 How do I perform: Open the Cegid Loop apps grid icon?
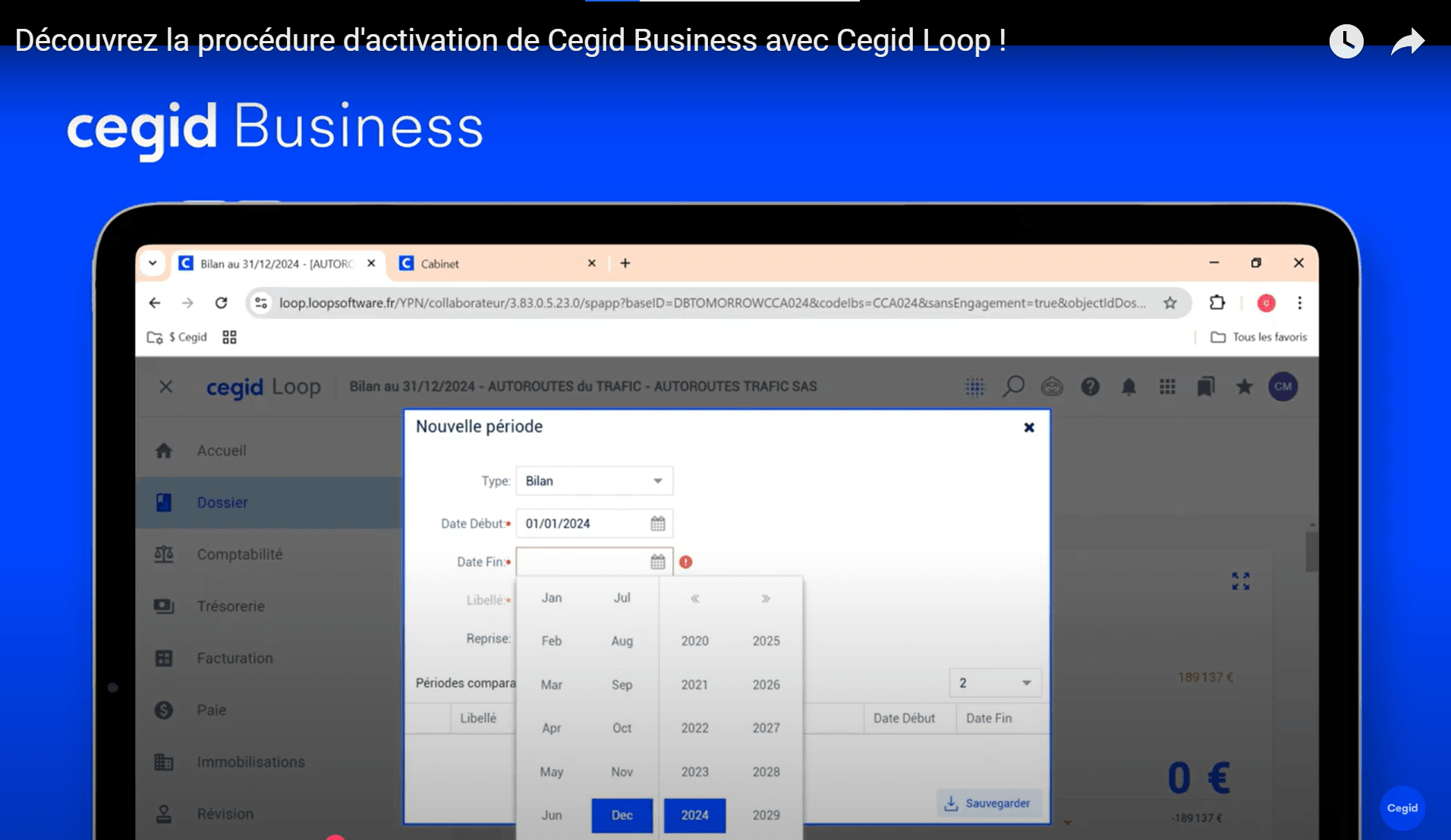[1167, 387]
